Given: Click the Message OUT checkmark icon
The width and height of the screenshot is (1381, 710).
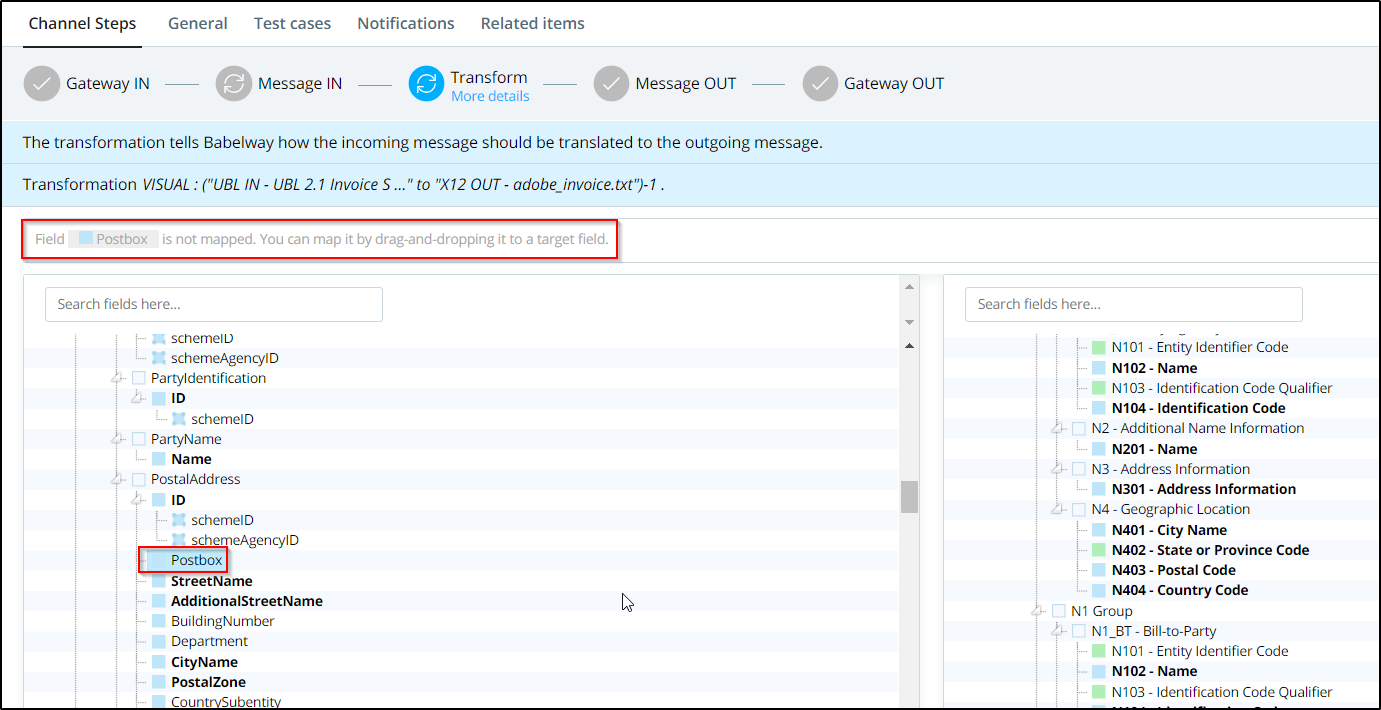Looking at the screenshot, I should 611,84.
